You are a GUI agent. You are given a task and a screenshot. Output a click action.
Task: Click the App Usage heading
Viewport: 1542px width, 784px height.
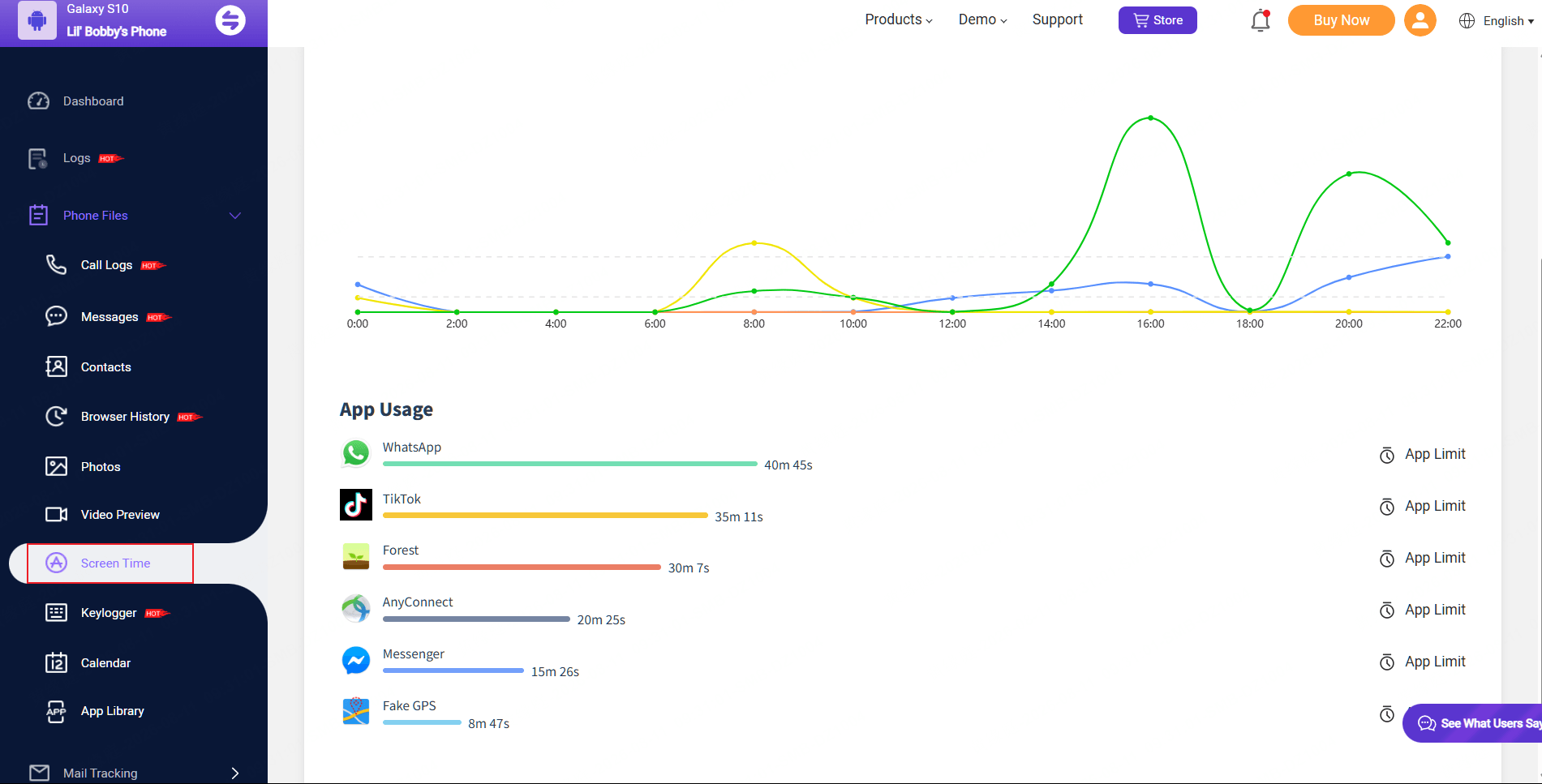click(x=386, y=409)
